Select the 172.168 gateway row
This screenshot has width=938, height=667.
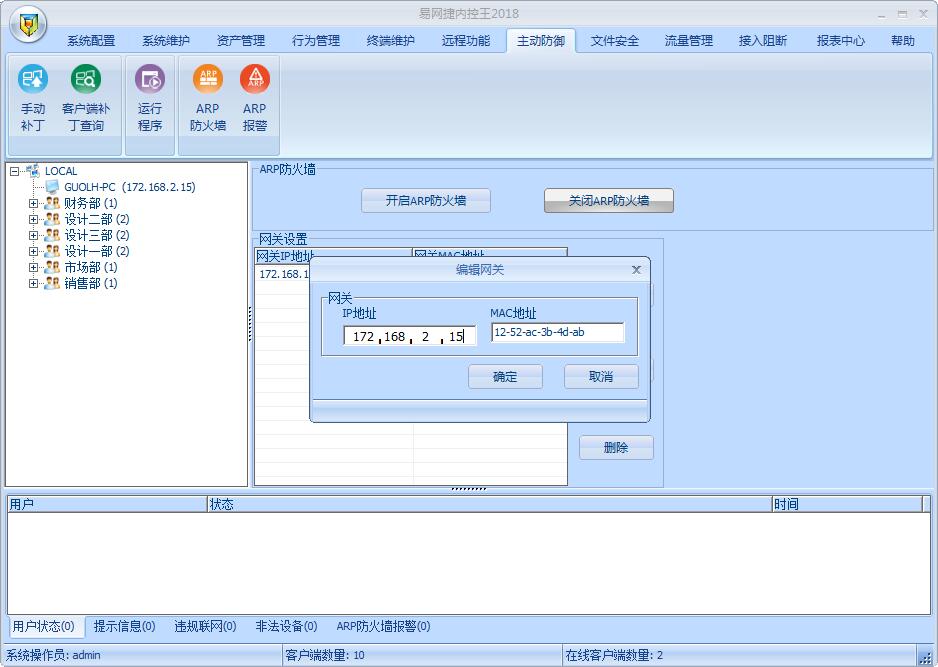tap(283, 274)
